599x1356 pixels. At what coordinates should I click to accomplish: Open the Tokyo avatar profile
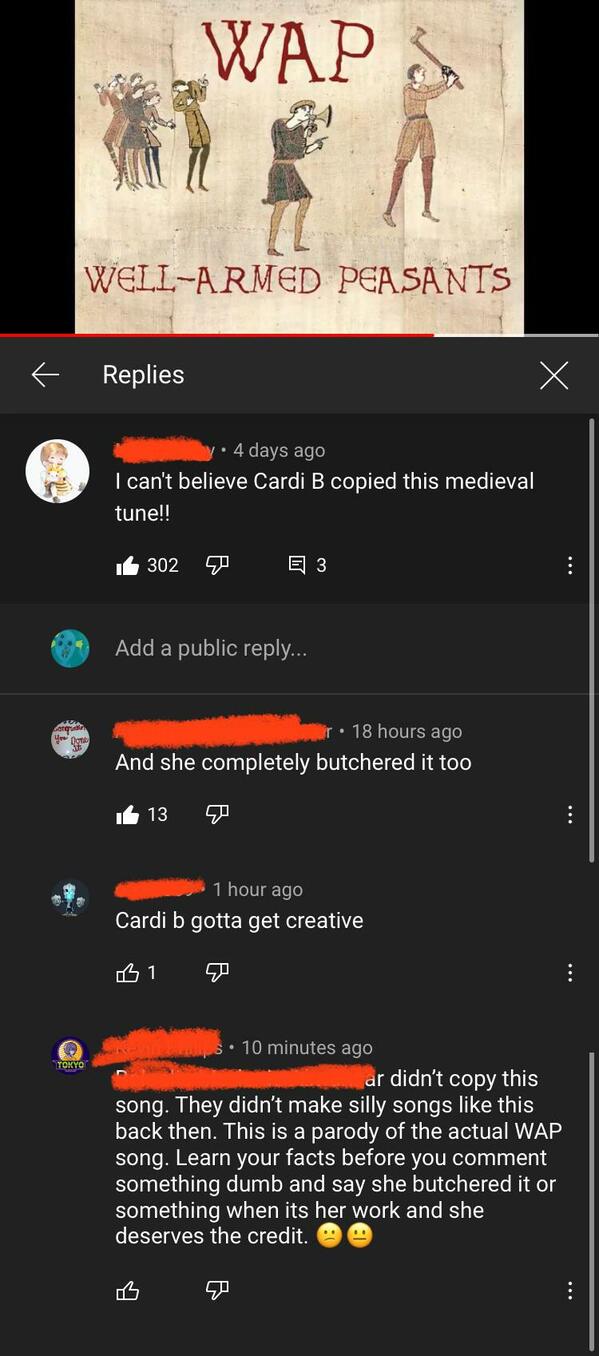pos(70,1056)
